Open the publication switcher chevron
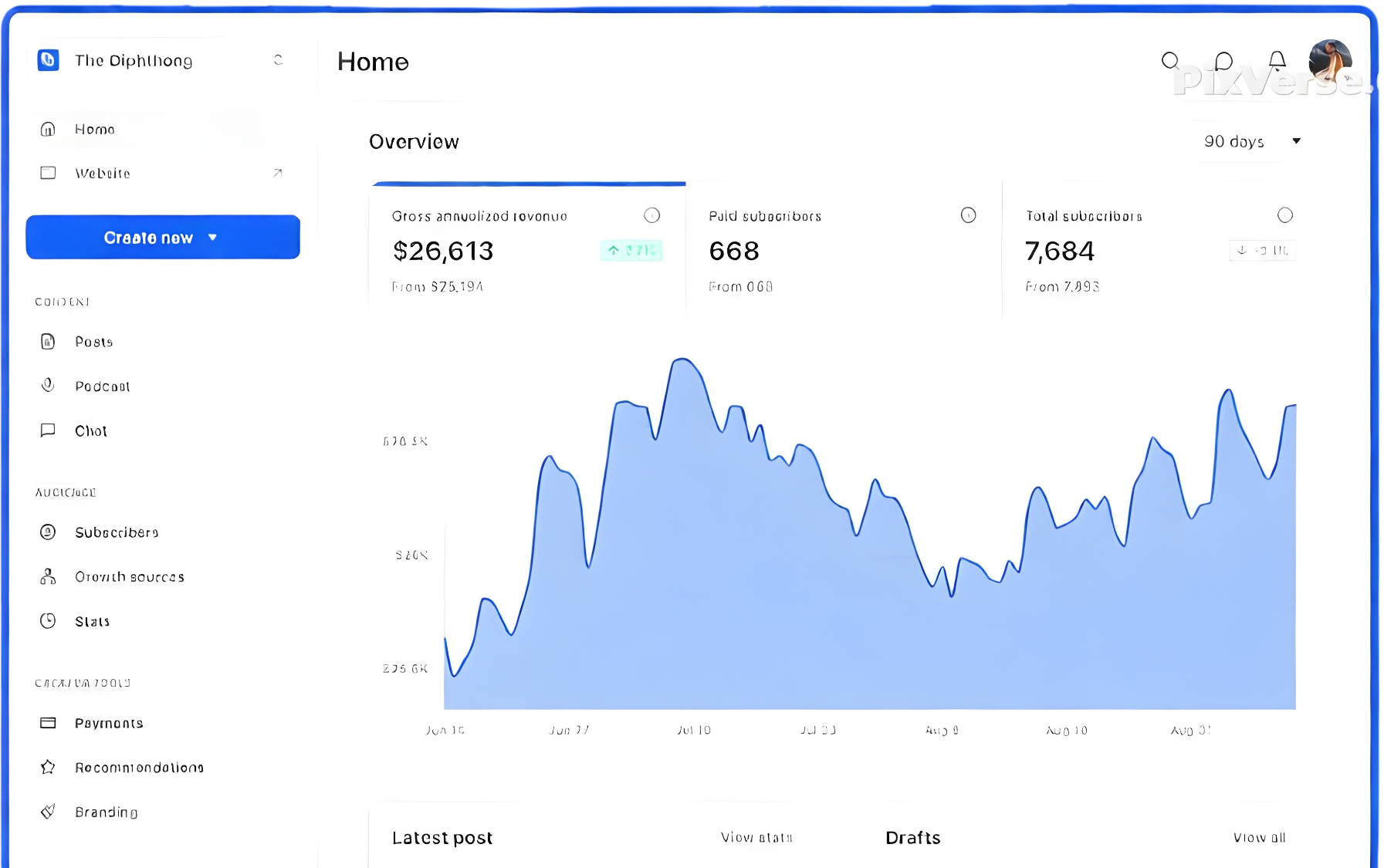Image resolution: width=1384 pixels, height=868 pixels. (x=279, y=60)
